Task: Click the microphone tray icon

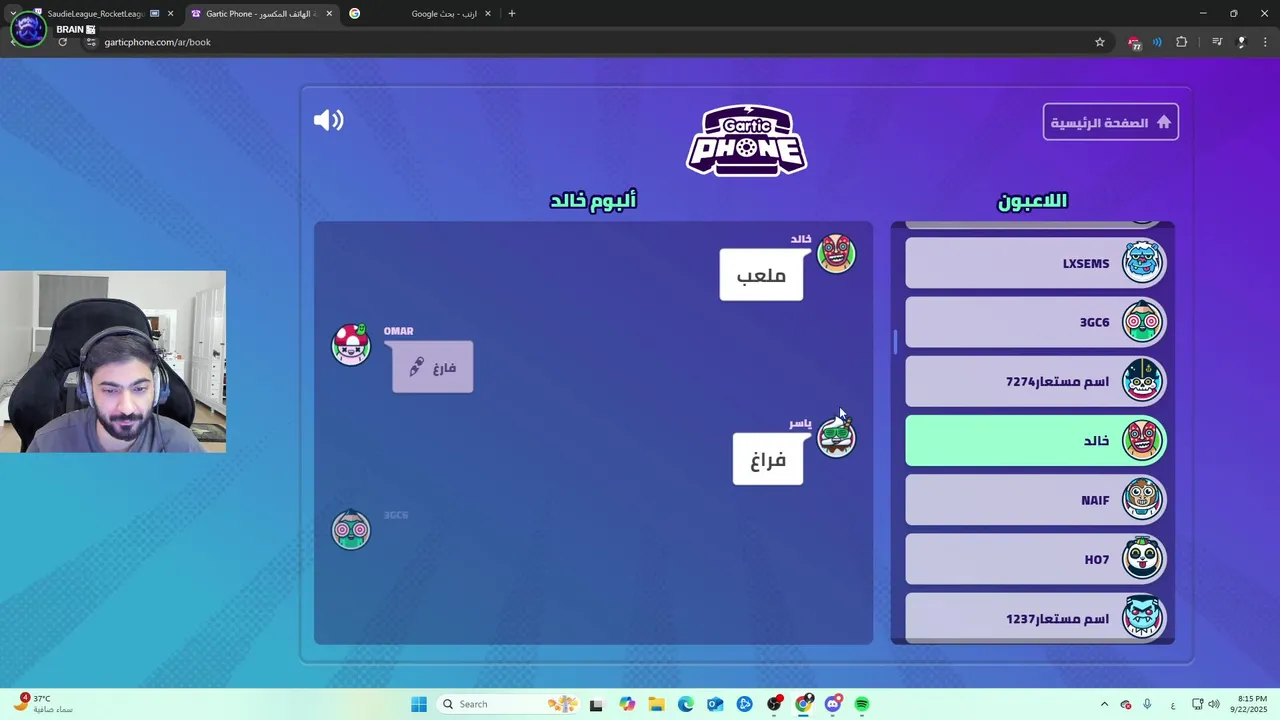Action: (x=1147, y=704)
